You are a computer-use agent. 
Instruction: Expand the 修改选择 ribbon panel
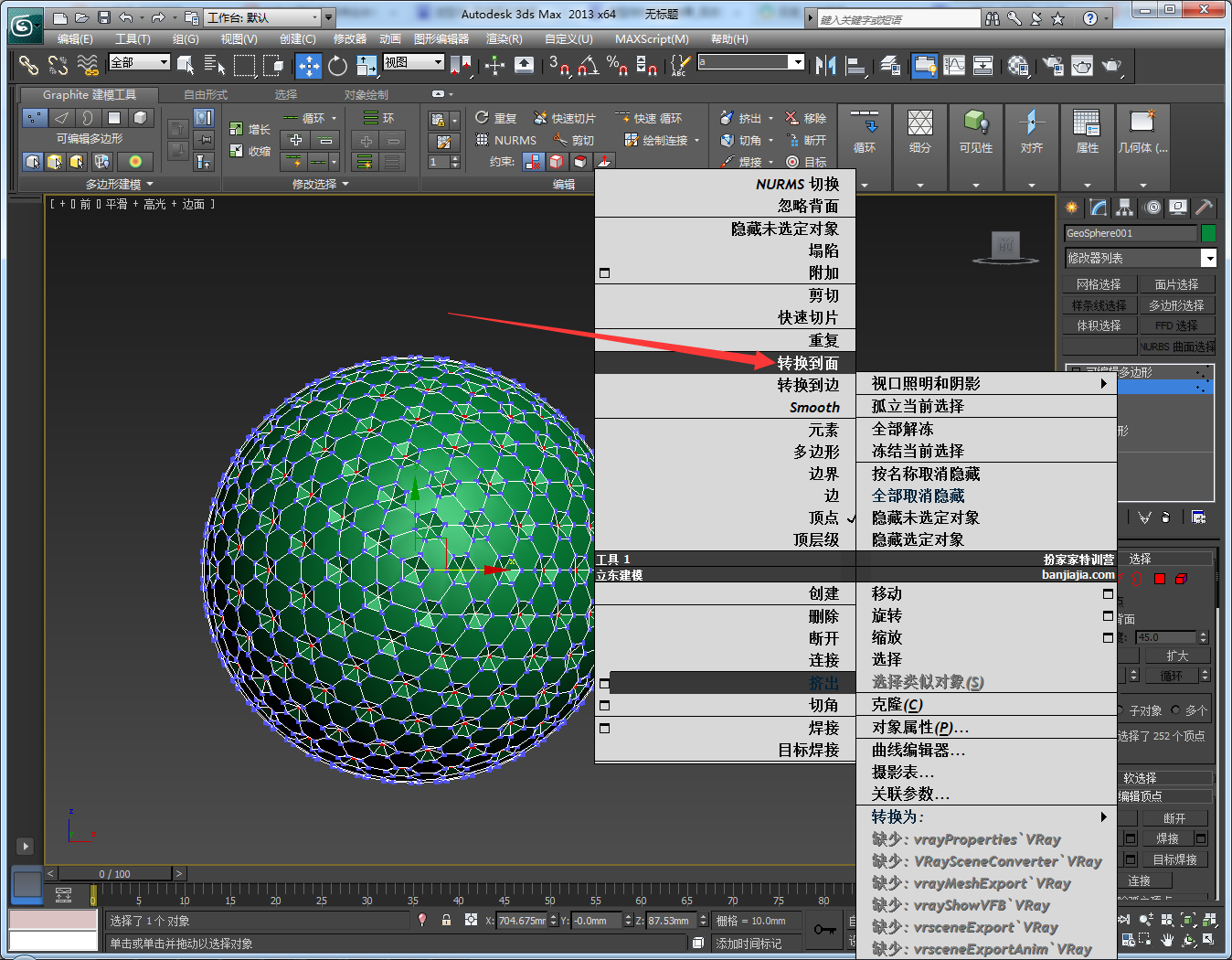point(320,184)
